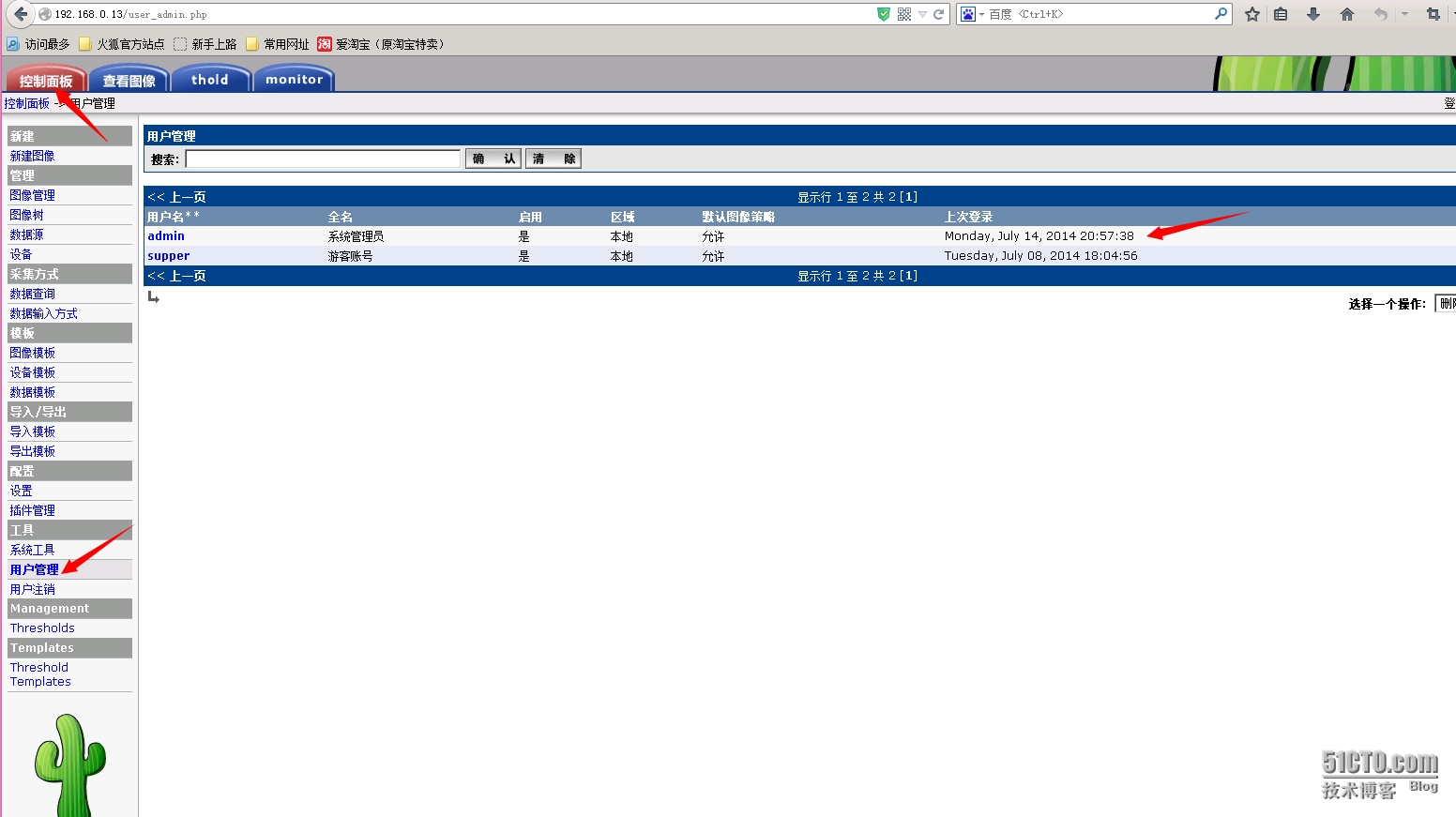Open the dropdown arrow beside the undo icon

pos(1404,14)
